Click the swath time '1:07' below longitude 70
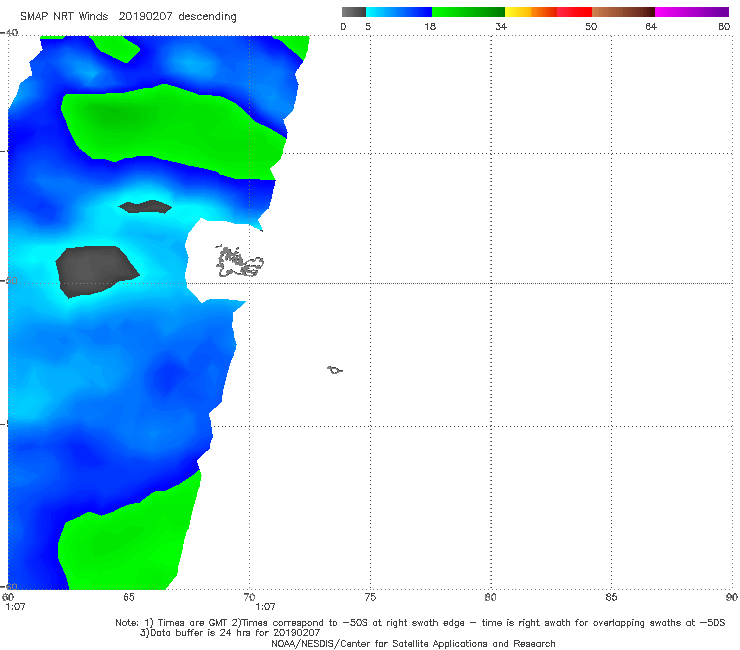Screen dimensions: 740x650 [x=265, y=607]
